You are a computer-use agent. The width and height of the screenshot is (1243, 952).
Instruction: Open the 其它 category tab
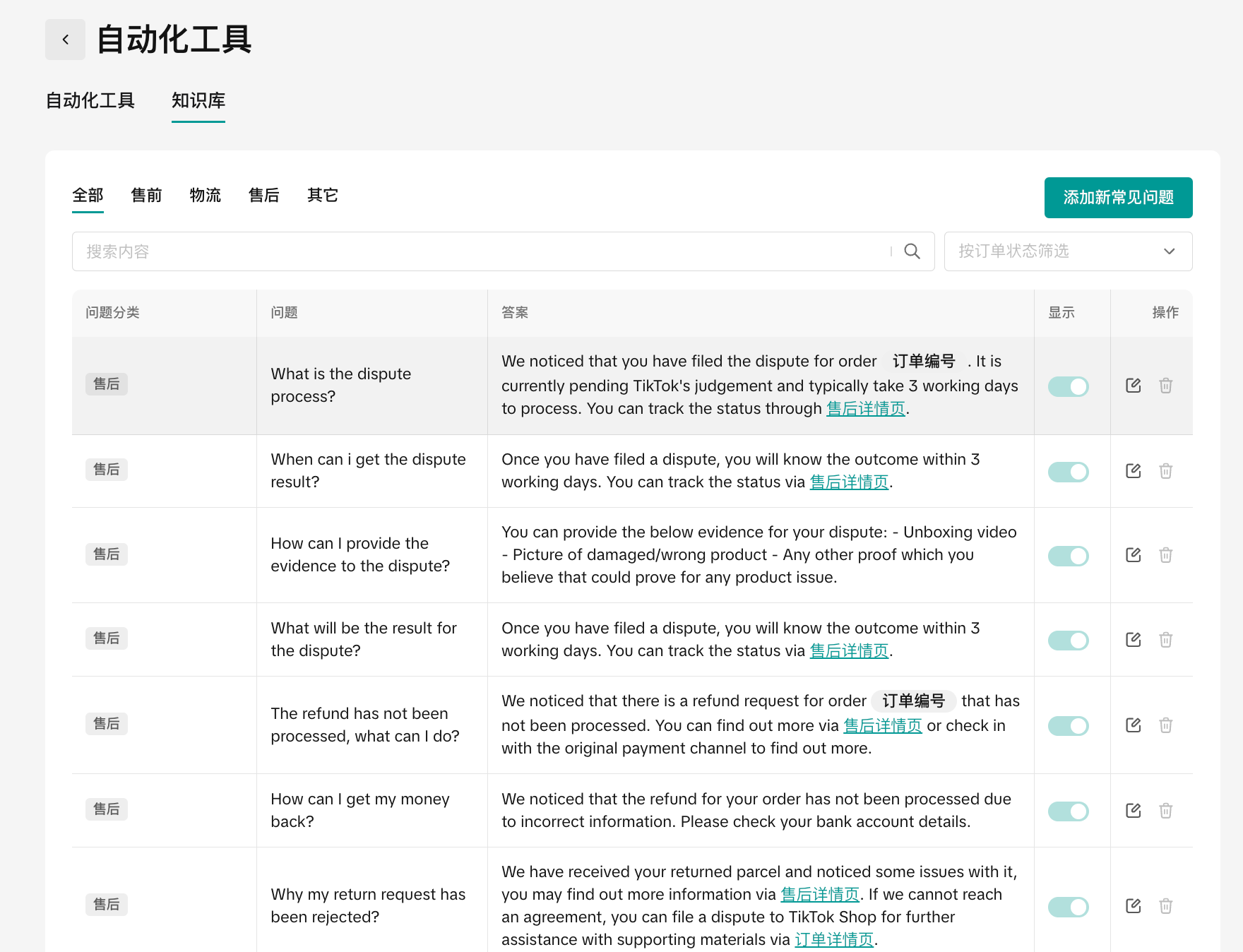pyautogui.click(x=322, y=196)
